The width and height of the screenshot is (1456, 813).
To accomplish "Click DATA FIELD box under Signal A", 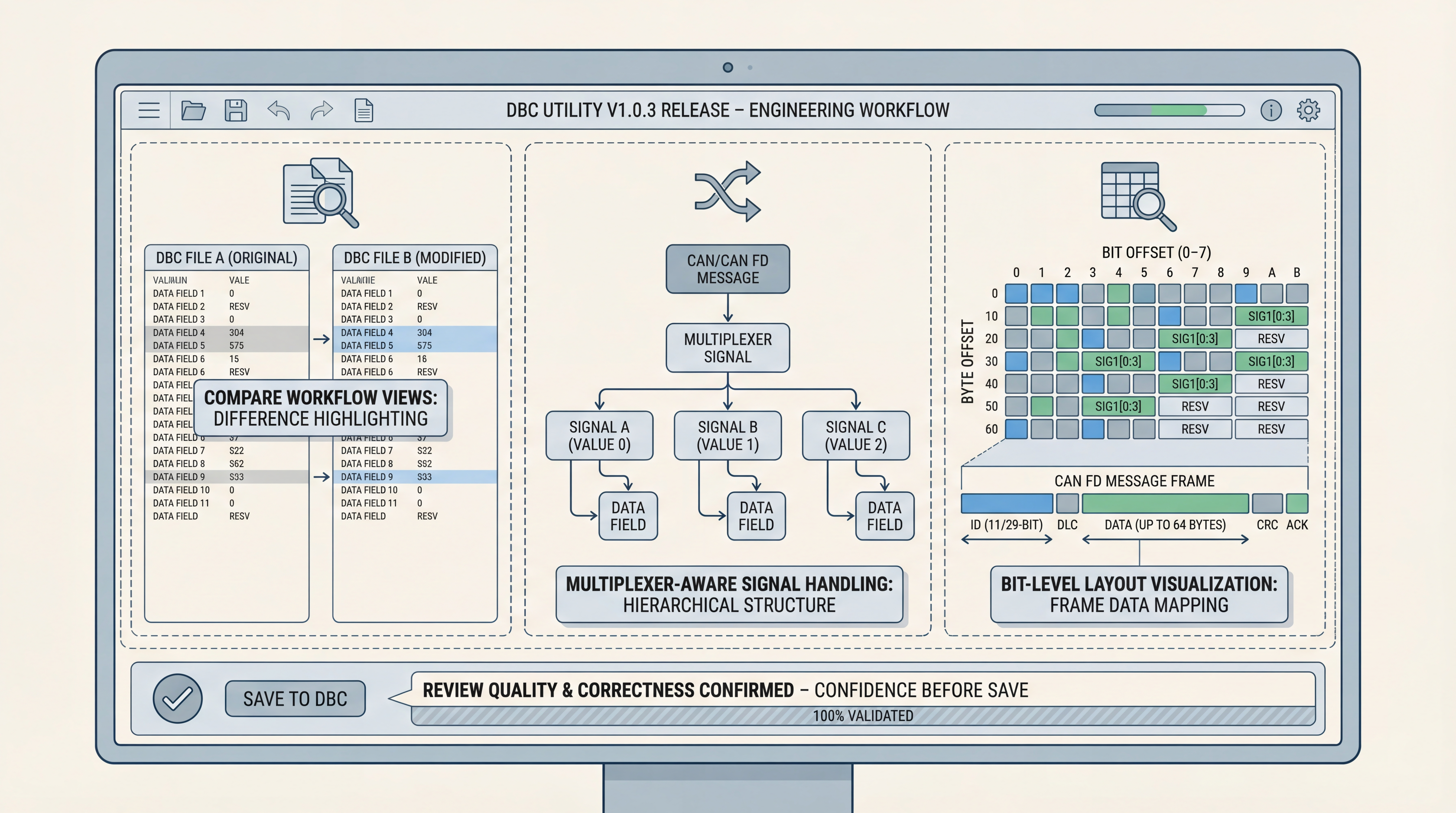I will (628, 516).
